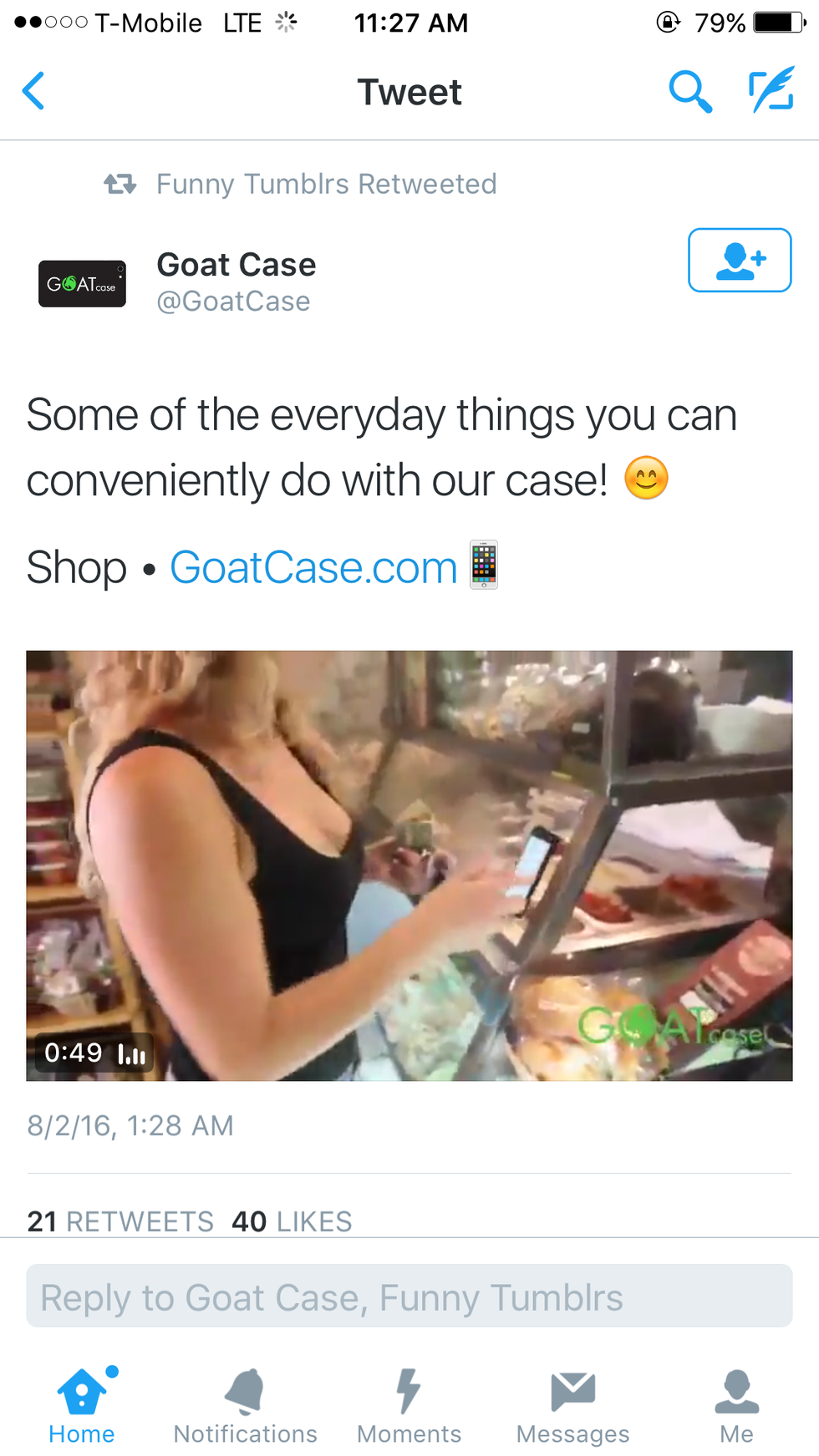Screen dimensions: 819x1456
Task: Tap the Reply to Goat Case field
Action: click(x=409, y=1296)
